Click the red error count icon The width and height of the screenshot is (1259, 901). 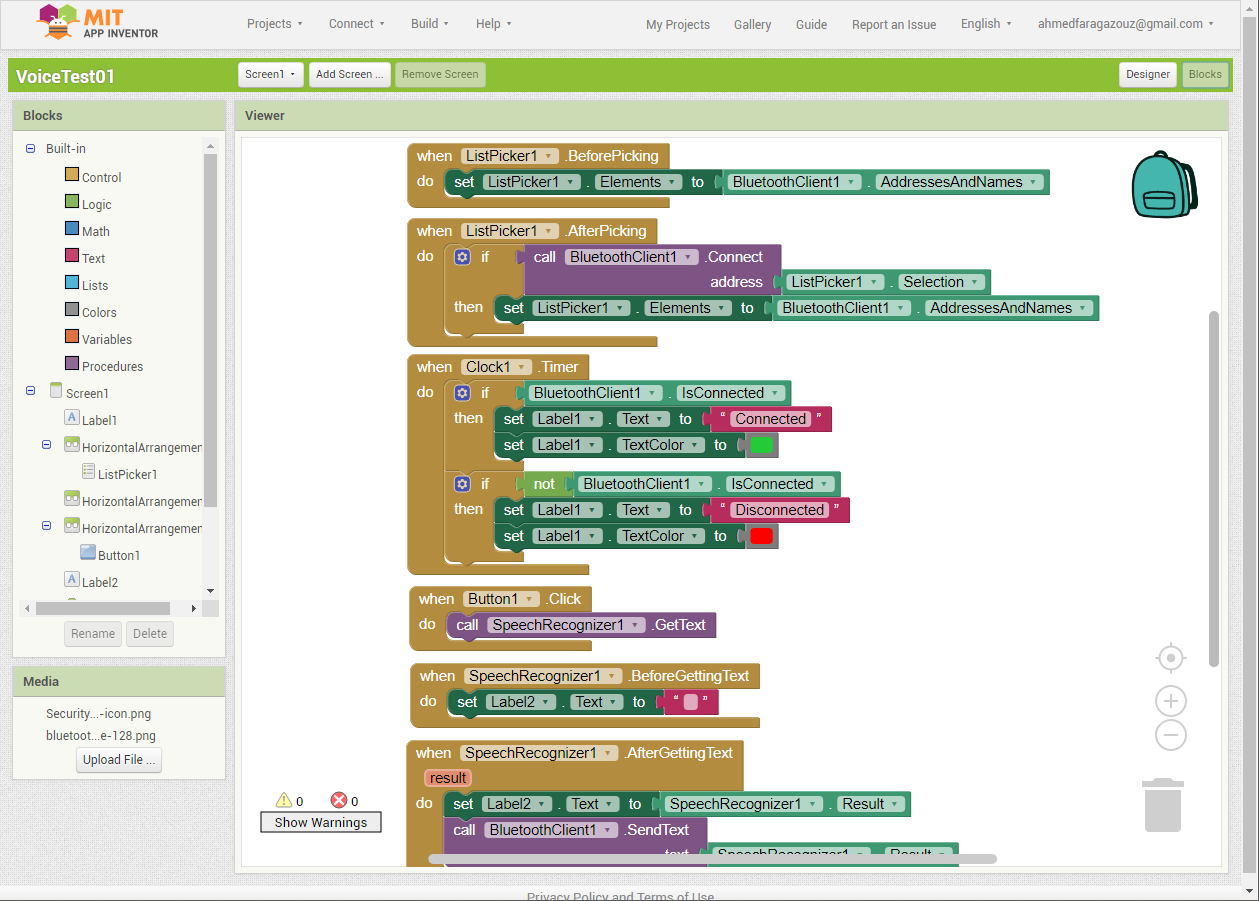tap(339, 800)
